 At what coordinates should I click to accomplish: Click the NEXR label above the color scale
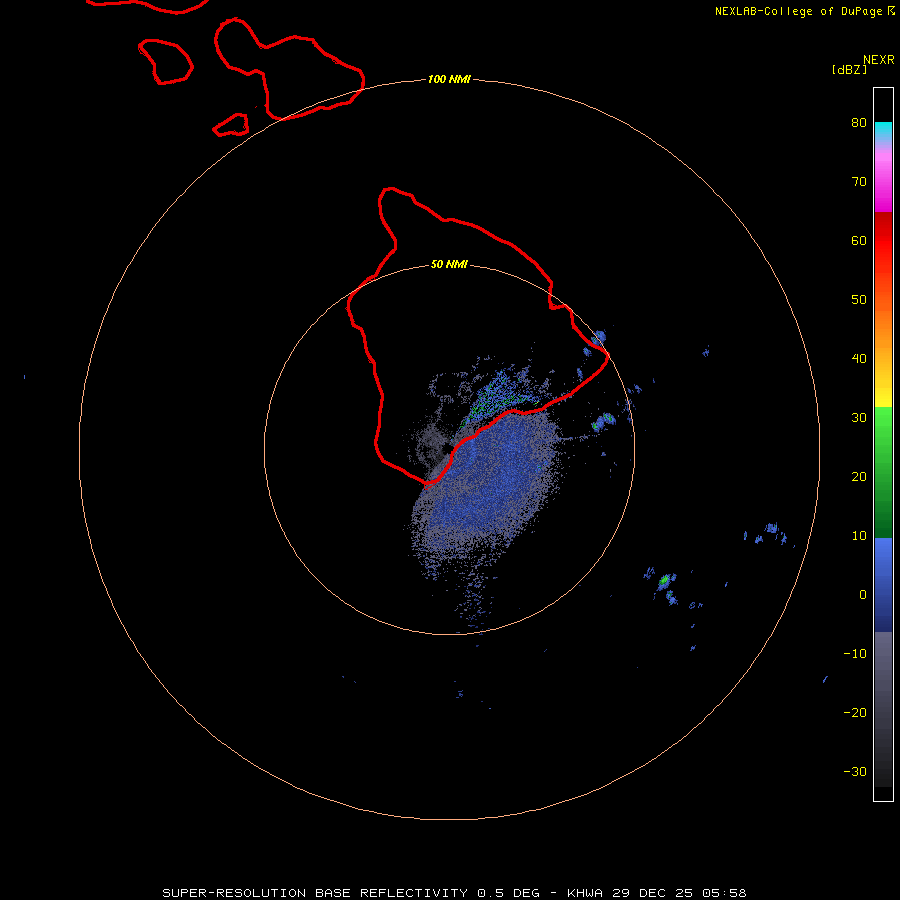pyautogui.click(x=878, y=60)
